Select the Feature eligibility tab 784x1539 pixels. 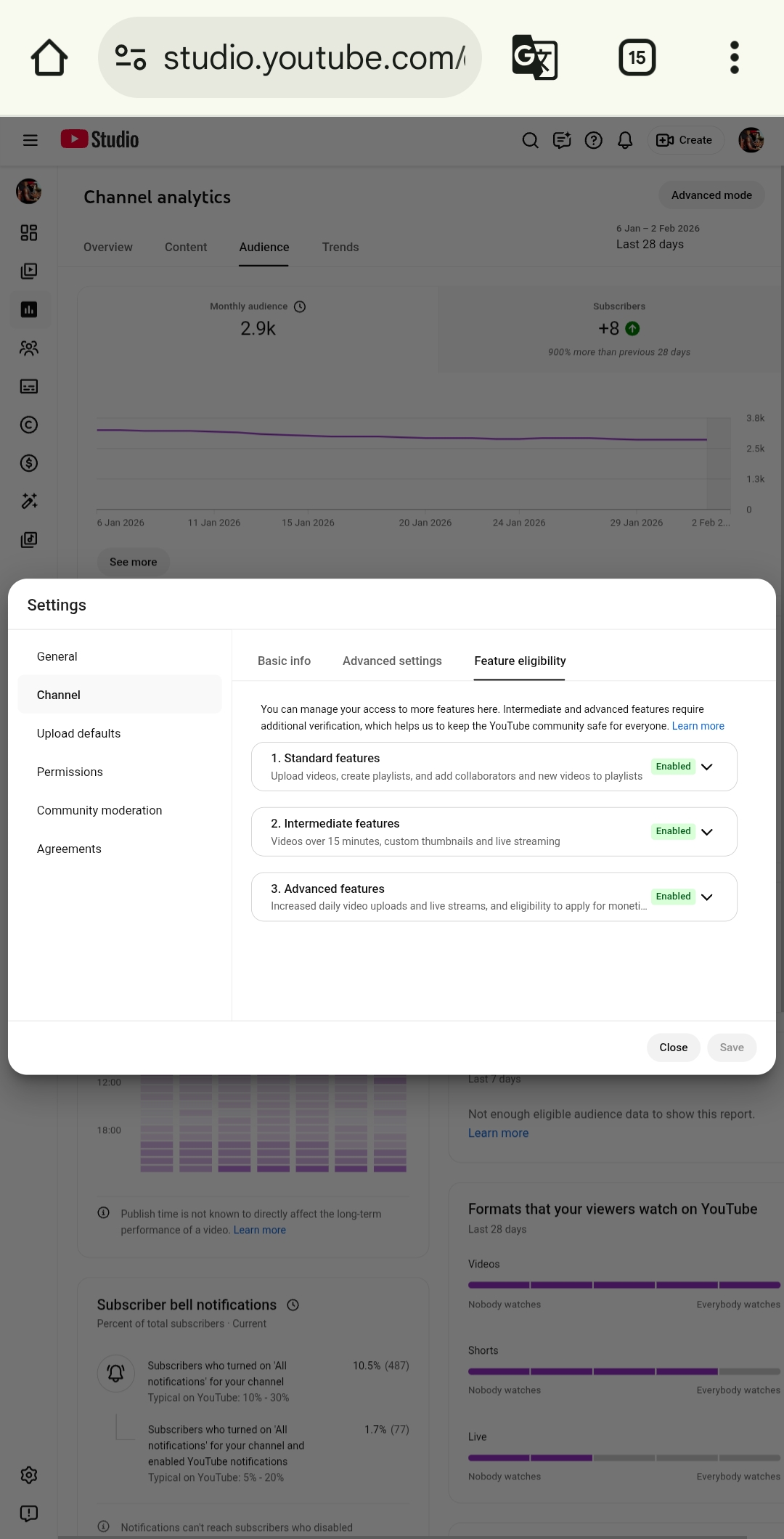pos(520,661)
